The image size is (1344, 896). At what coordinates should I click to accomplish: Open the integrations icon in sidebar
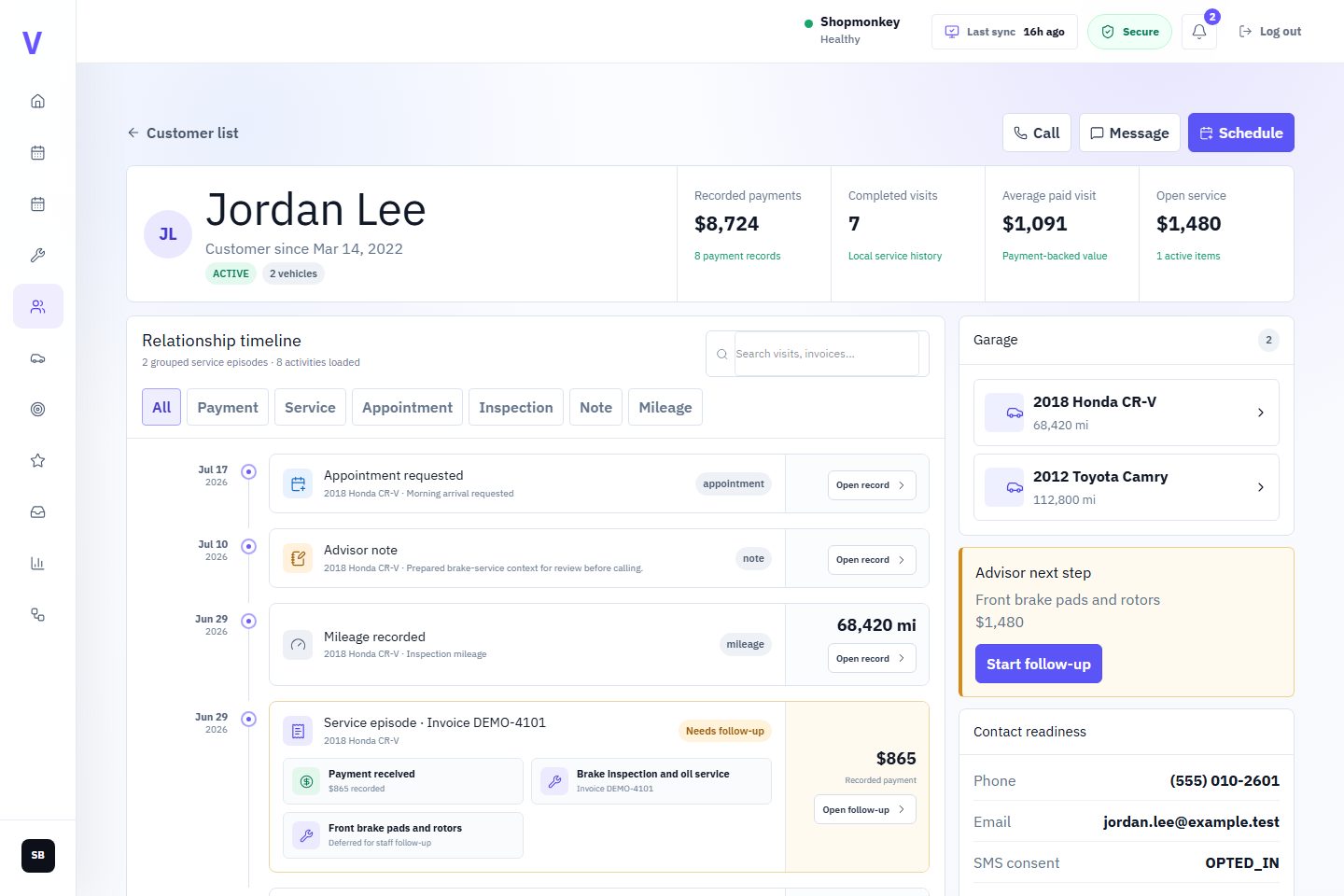pos(37,614)
